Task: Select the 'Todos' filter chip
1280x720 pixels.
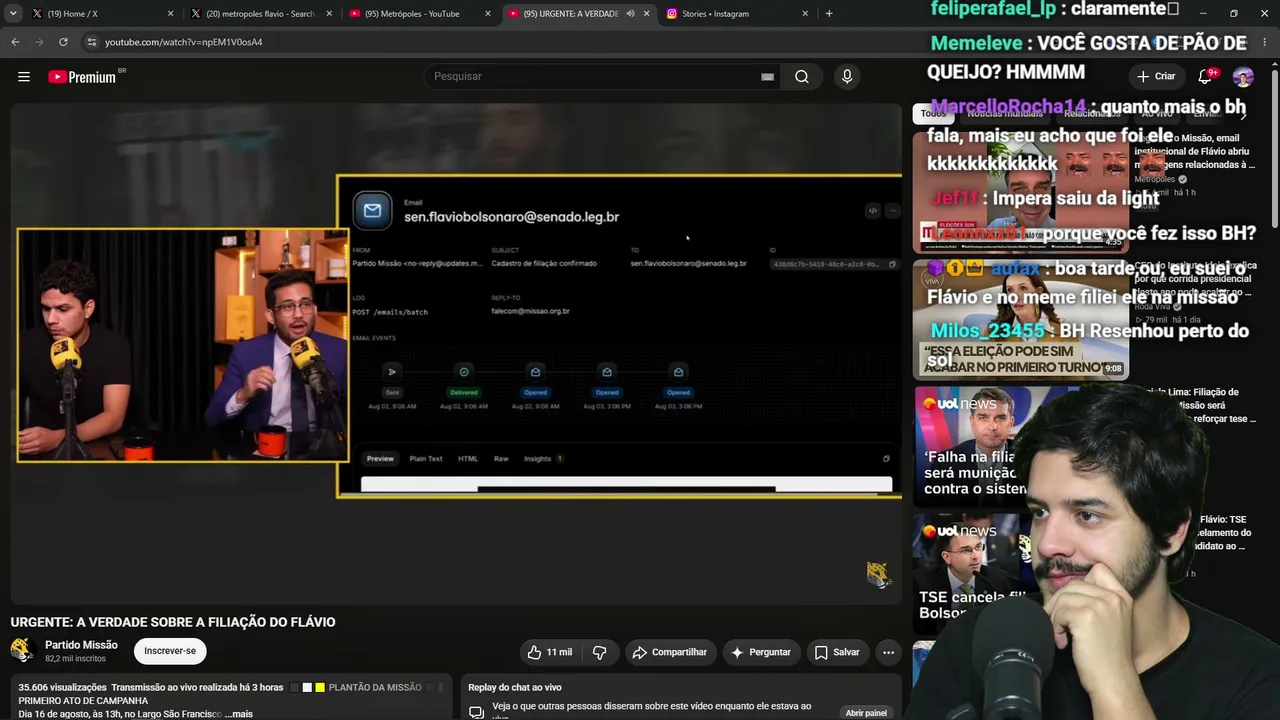Action: pyautogui.click(x=933, y=114)
